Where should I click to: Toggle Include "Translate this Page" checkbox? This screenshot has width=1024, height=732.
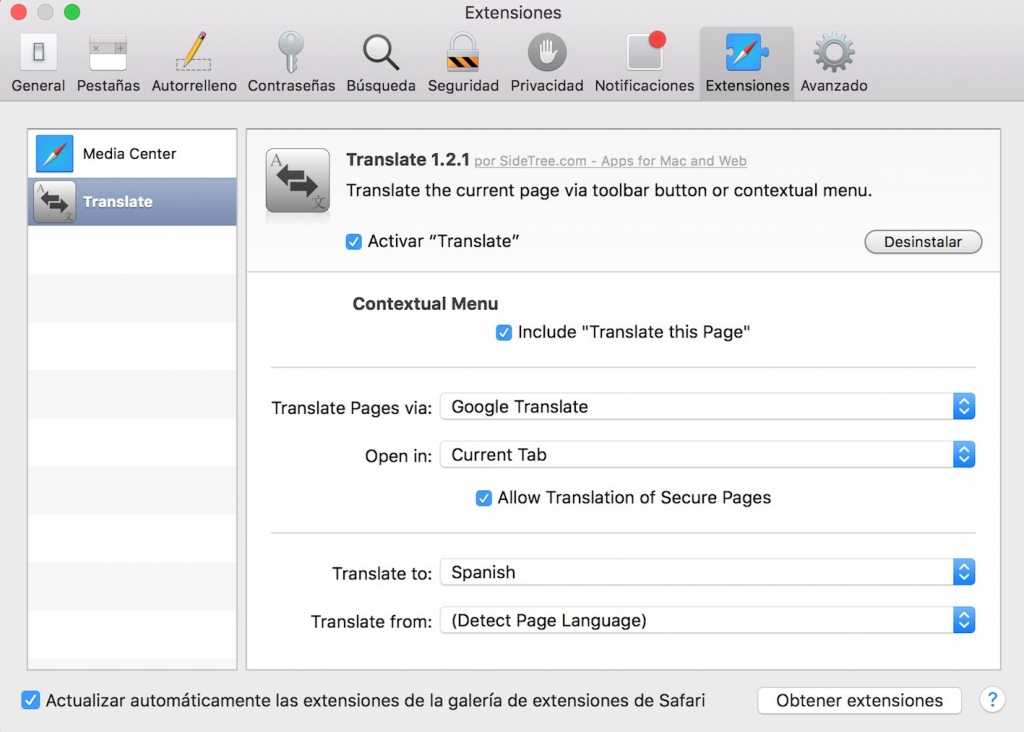coord(504,332)
